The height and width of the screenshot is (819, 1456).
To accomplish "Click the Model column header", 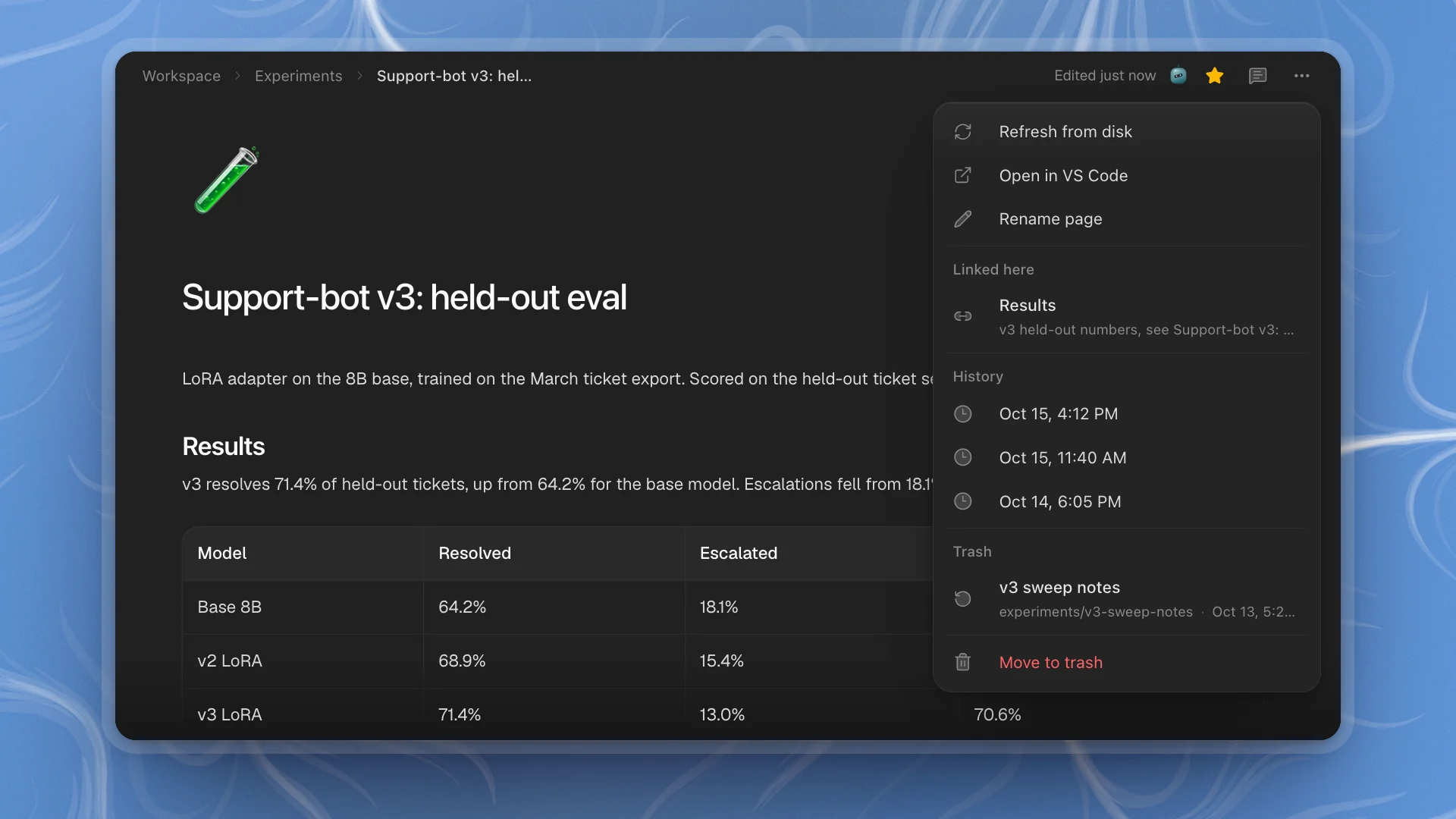I will pos(303,554).
